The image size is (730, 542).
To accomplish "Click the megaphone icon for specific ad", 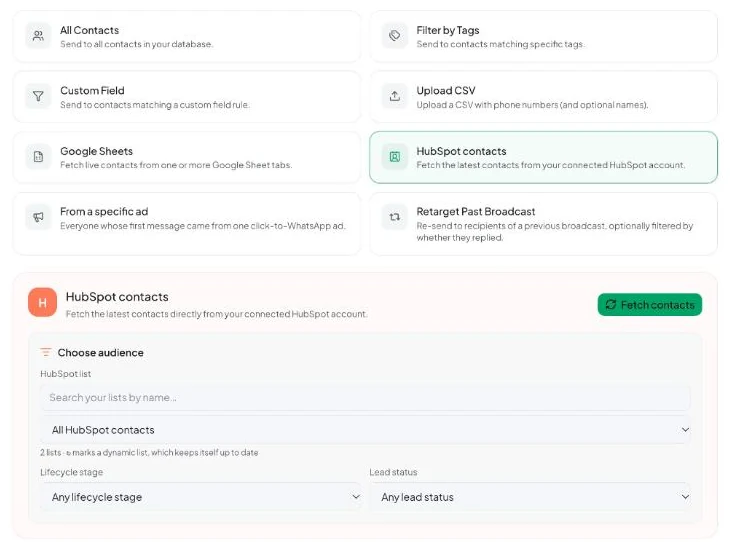I will (38, 217).
